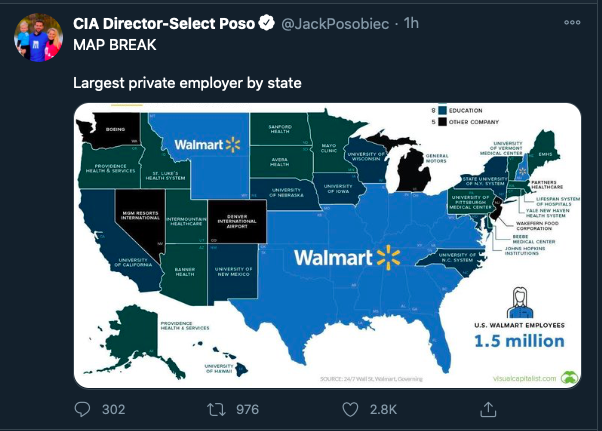
Task: Click the large central Walmart logo
Action: (346, 258)
